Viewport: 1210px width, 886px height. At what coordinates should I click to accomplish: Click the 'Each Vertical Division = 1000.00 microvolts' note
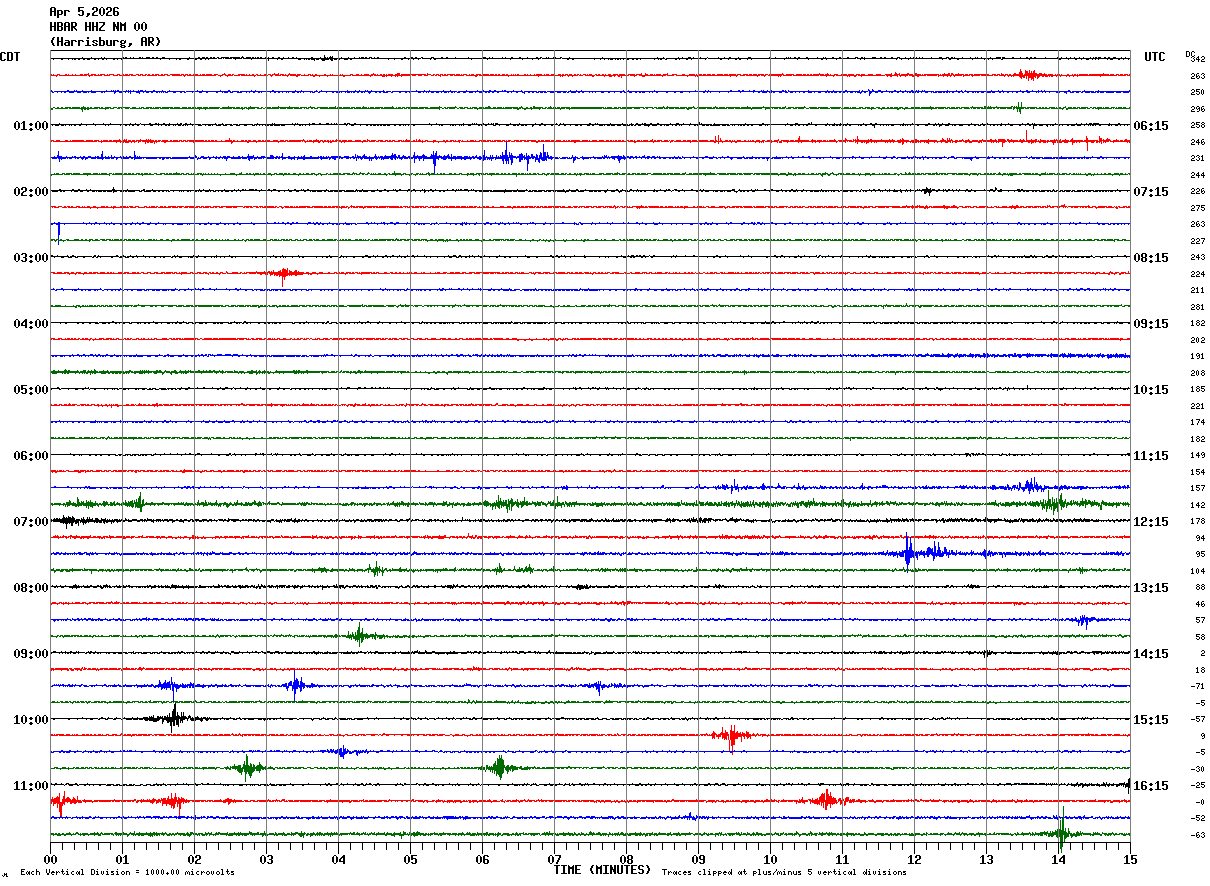click(128, 873)
